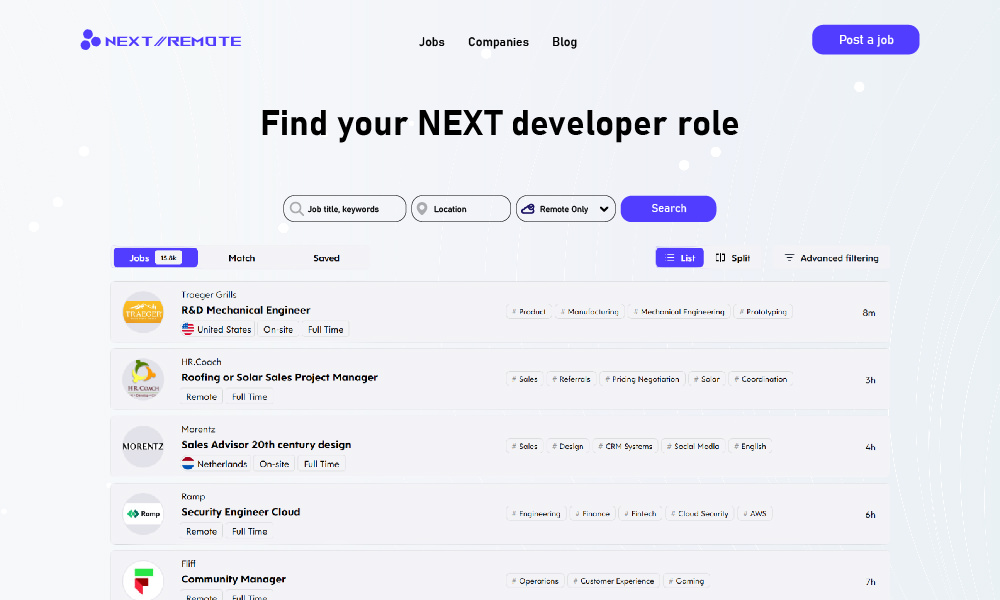Screen dimensions: 1000x600
Task: Open the Remote Only dropdown
Action: click(565, 208)
